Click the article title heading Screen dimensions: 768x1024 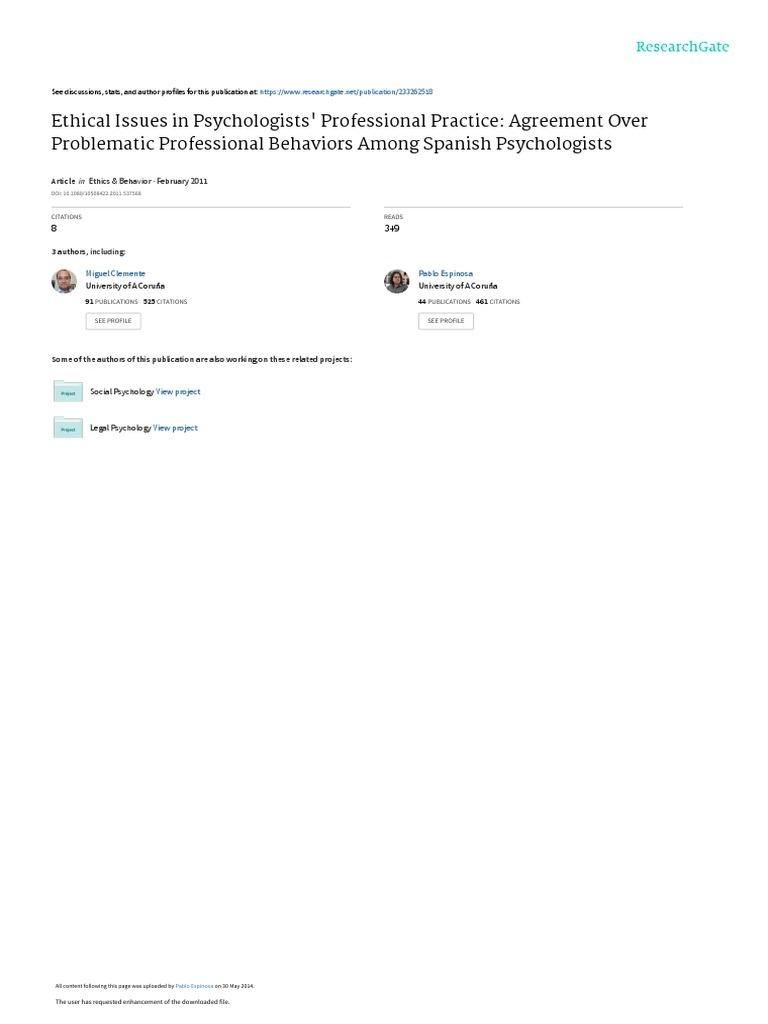pyautogui.click(x=350, y=132)
